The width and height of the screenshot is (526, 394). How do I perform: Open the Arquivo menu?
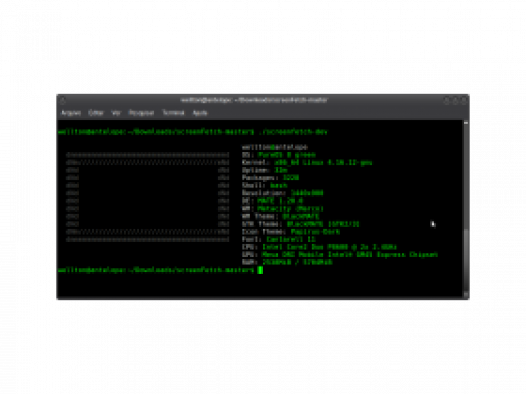71,113
